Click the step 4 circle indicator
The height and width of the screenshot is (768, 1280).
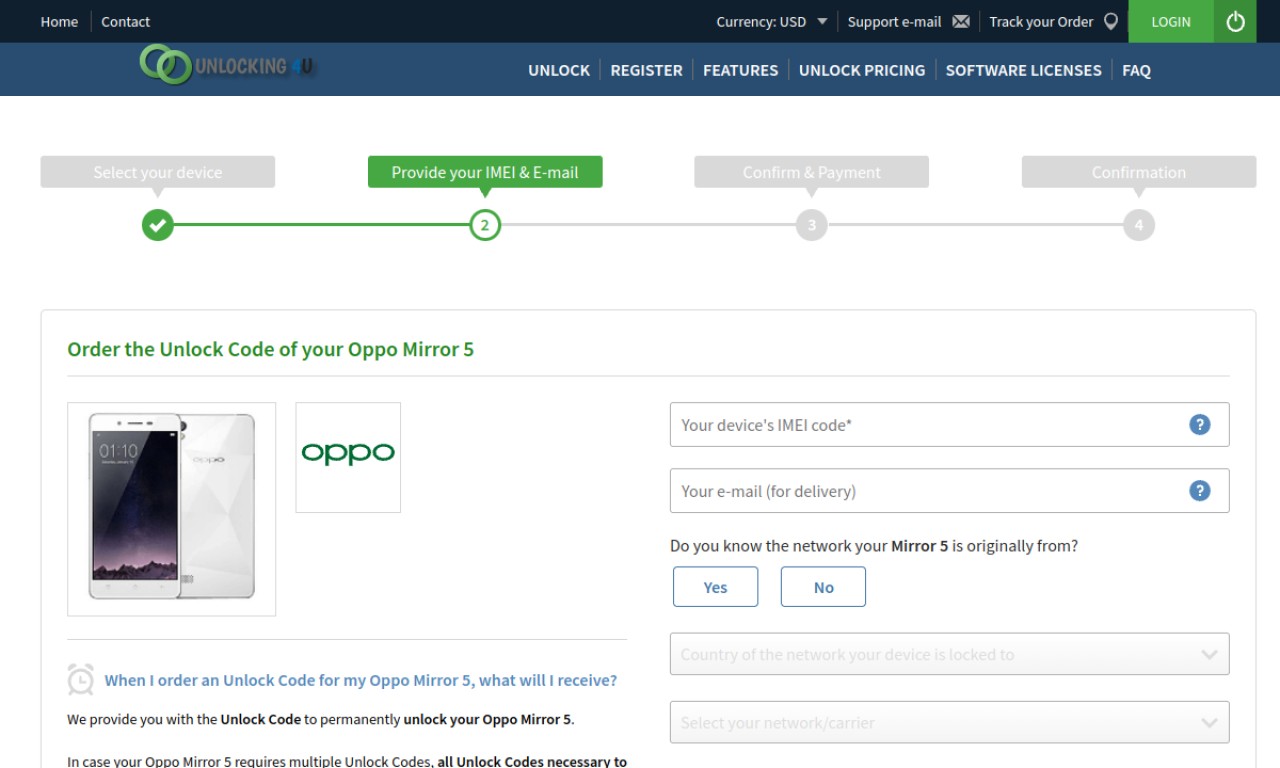pos(1139,225)
